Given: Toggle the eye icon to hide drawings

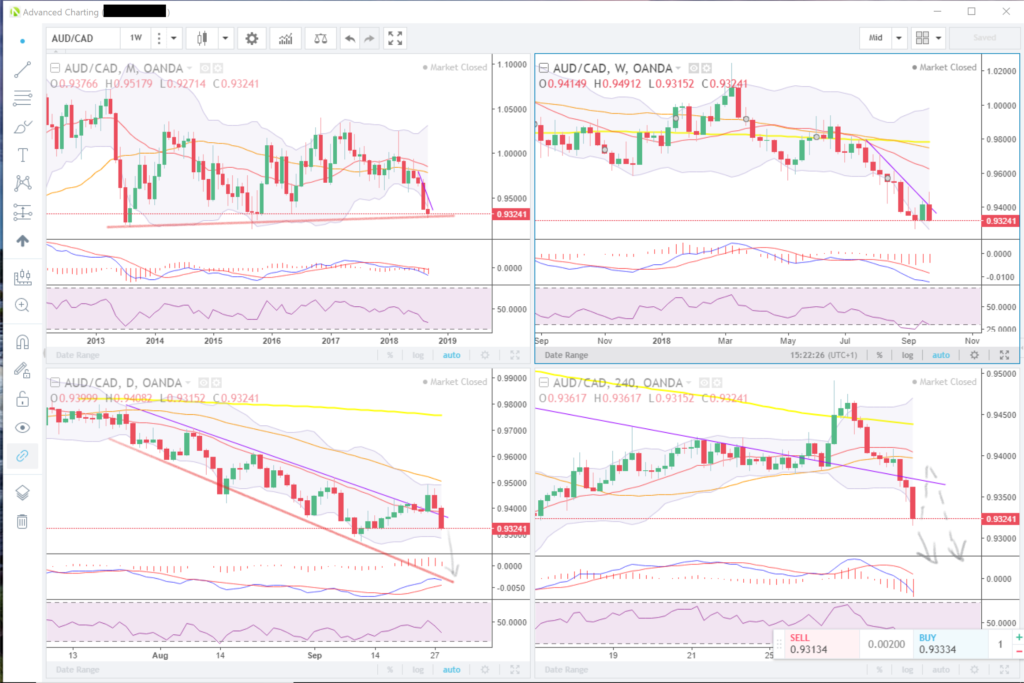Looking at the screenshot, I should [22, 427].
